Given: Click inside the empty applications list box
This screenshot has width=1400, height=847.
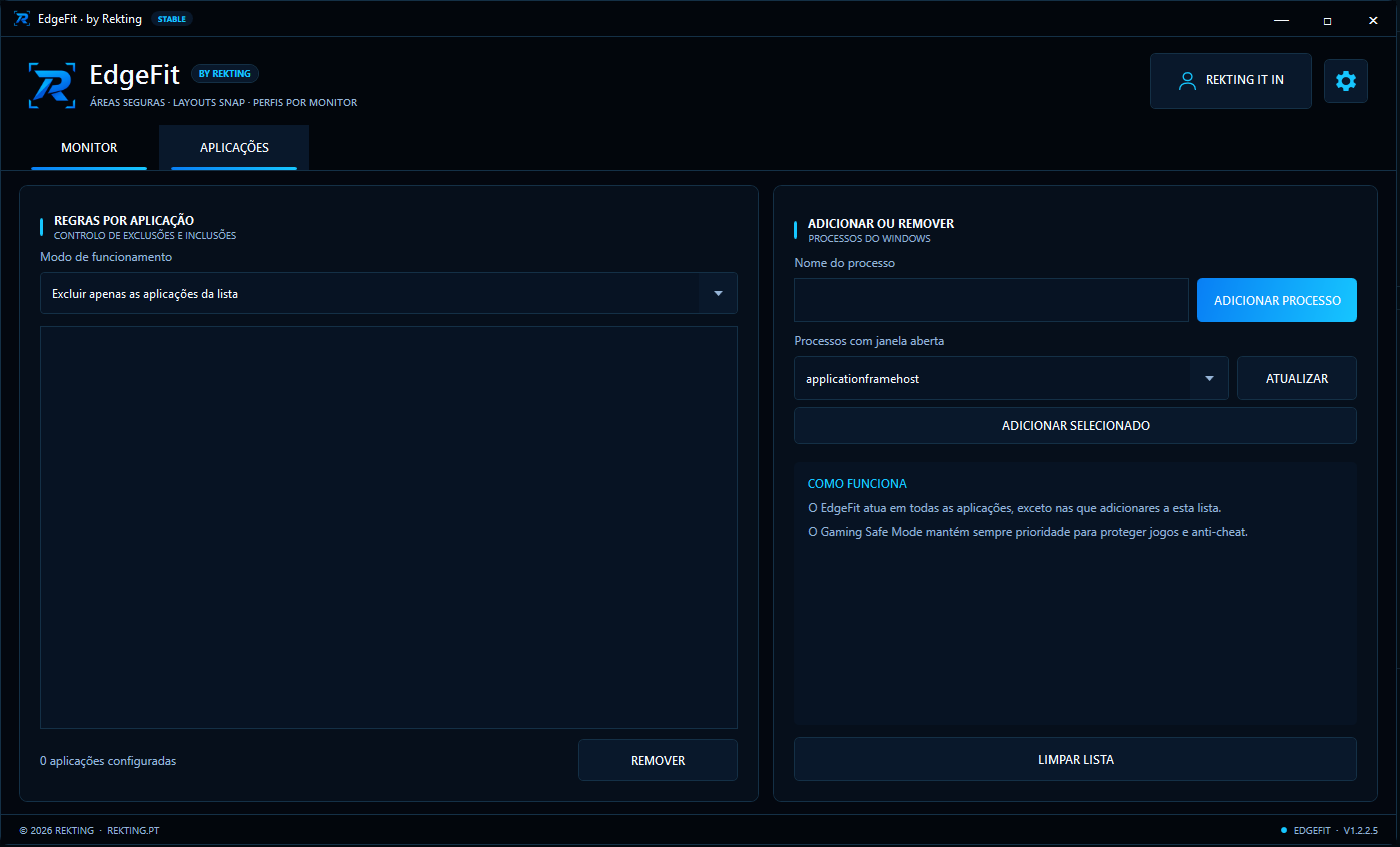Looking at the screenshot, I should point(389,527).
